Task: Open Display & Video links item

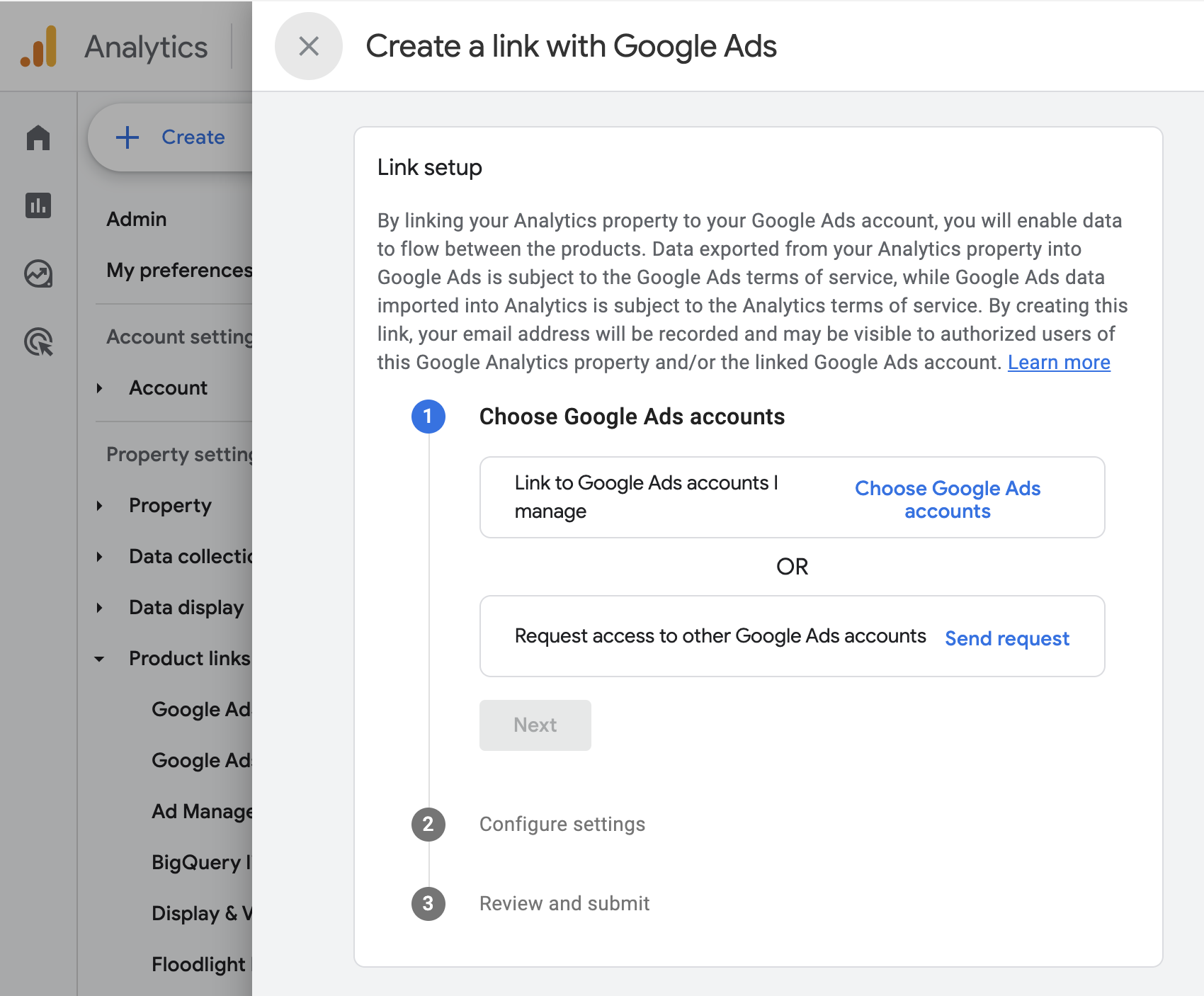Action: (202, 913)
